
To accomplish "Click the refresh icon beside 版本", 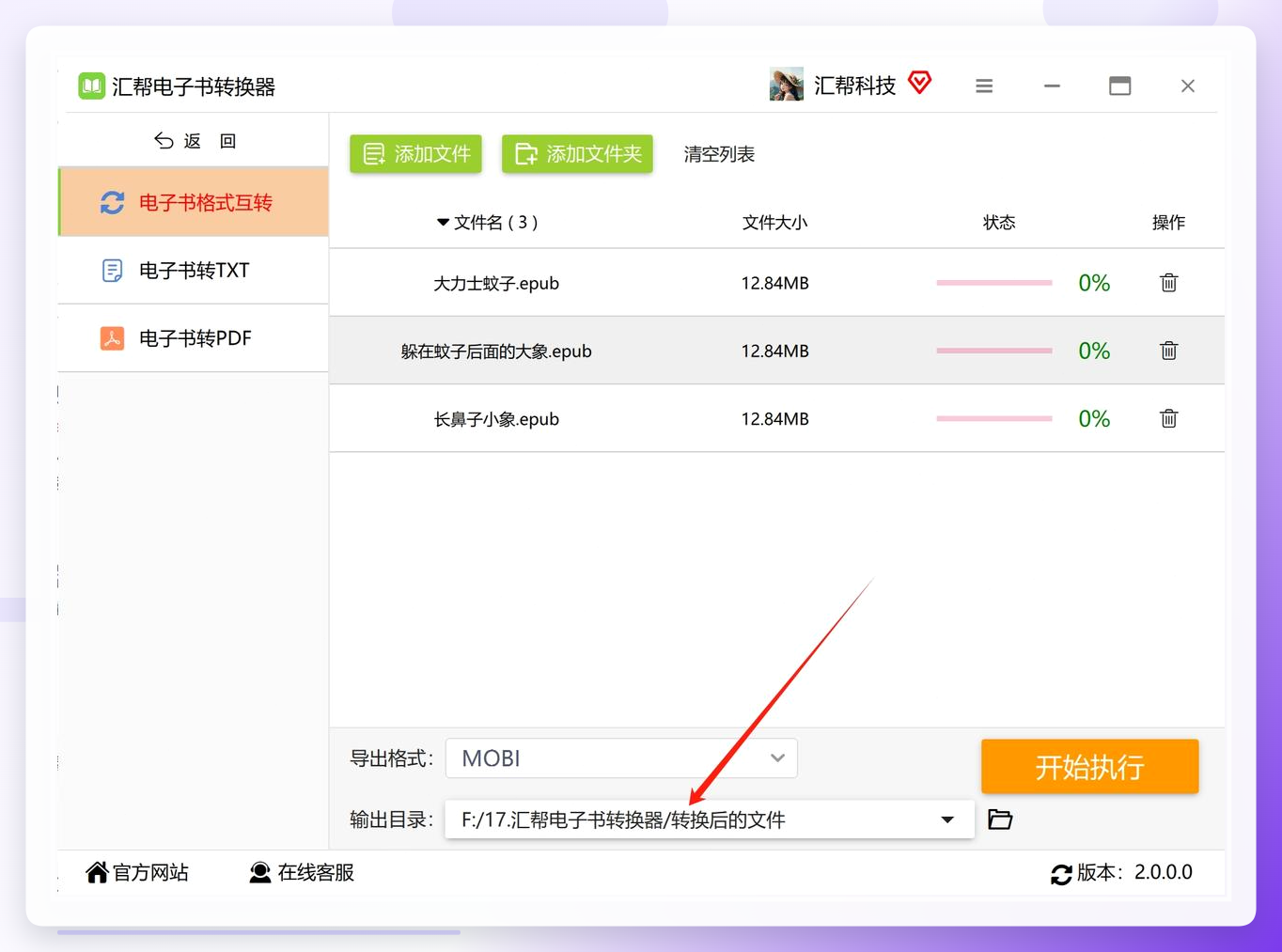I will pos(1061,874).
